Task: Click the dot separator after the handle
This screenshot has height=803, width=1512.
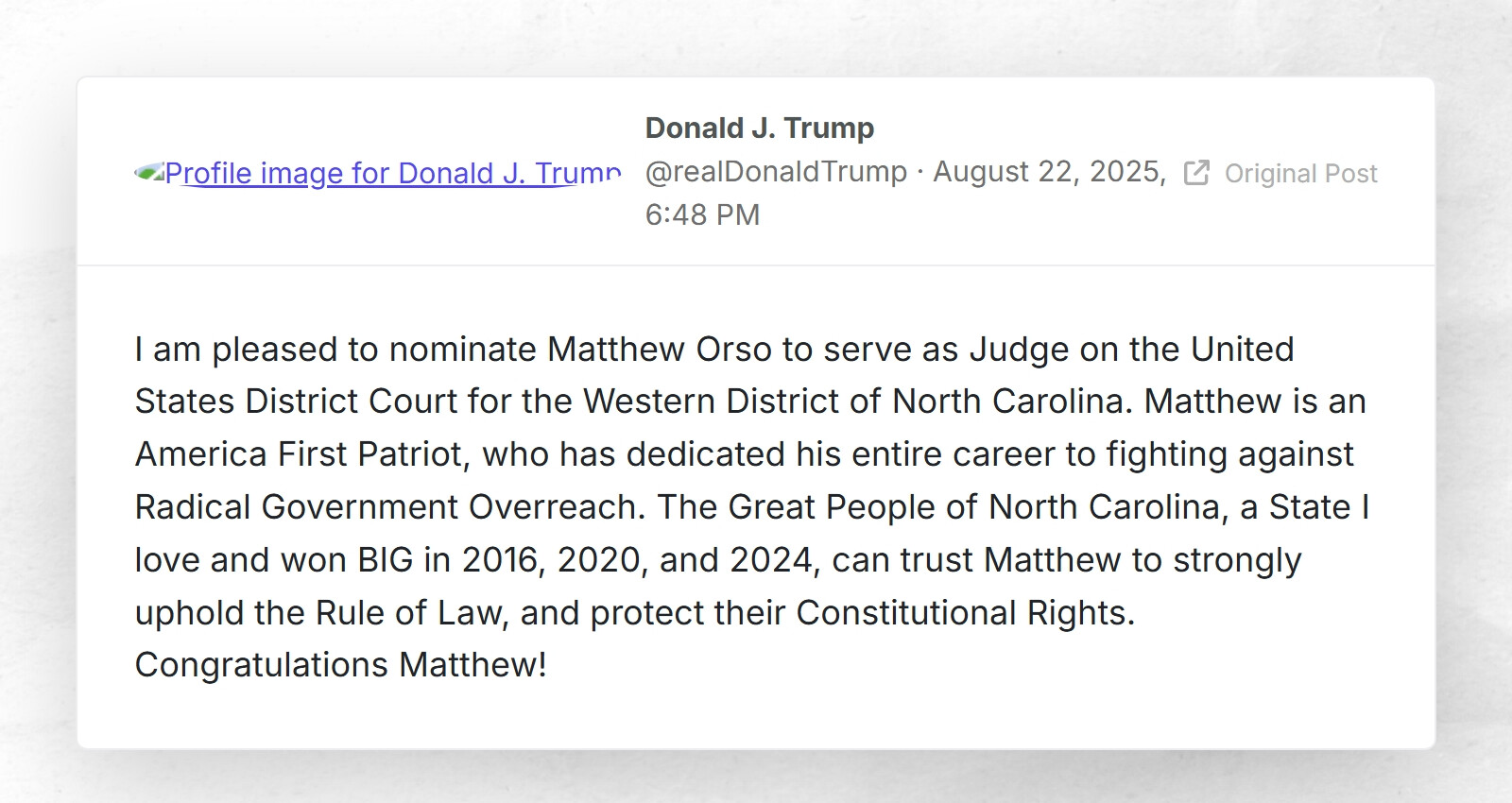Action: (x=919, y=171)
